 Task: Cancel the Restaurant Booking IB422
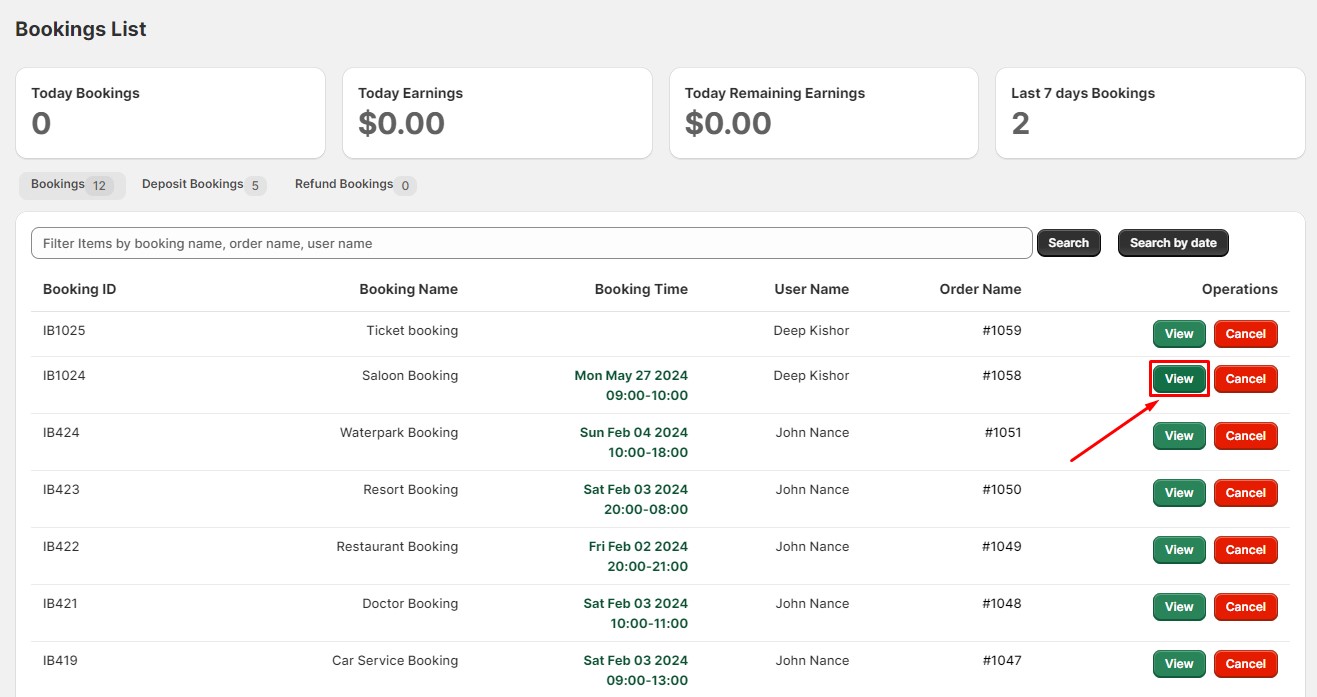point(1245,550)
